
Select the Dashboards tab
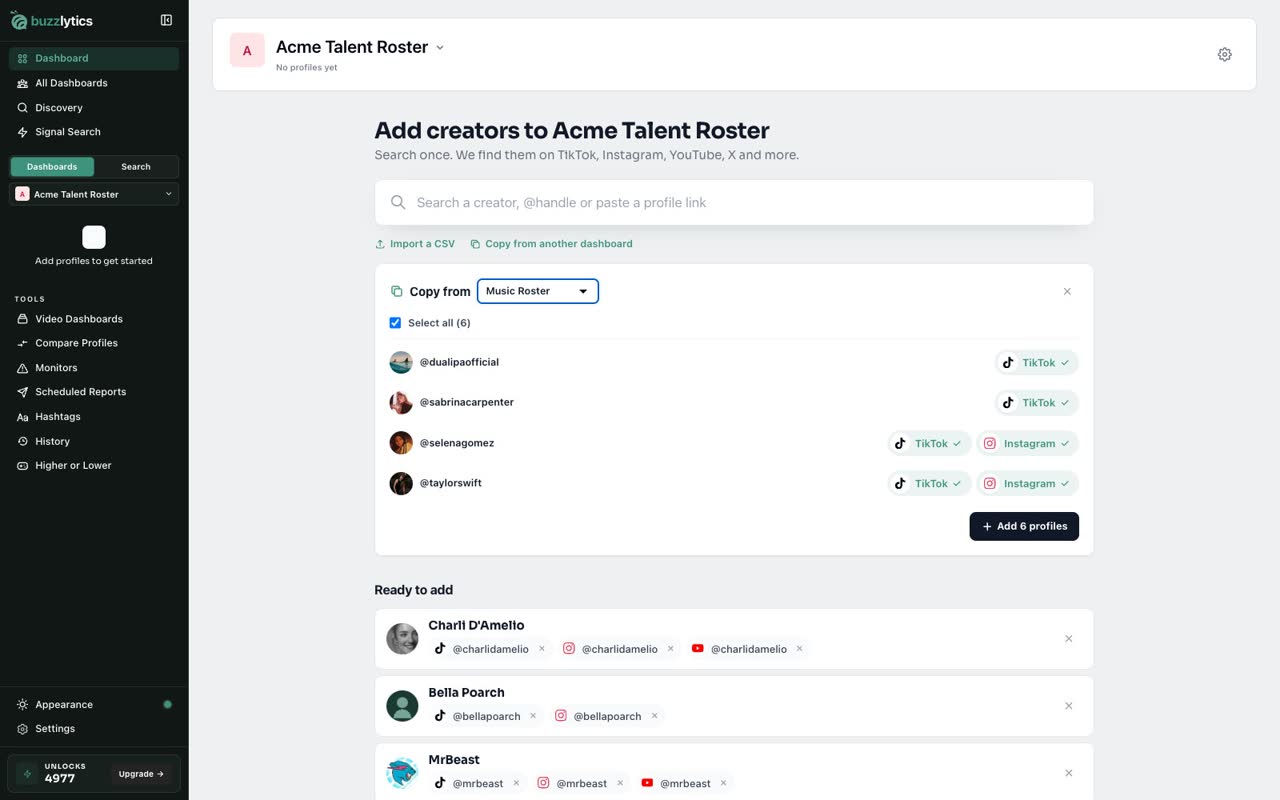pos(52,167)
